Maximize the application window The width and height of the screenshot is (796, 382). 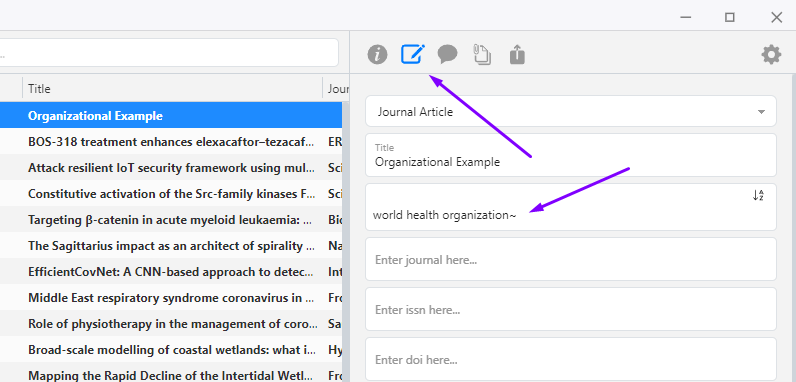pyautogui.click(x=729, y=17)
